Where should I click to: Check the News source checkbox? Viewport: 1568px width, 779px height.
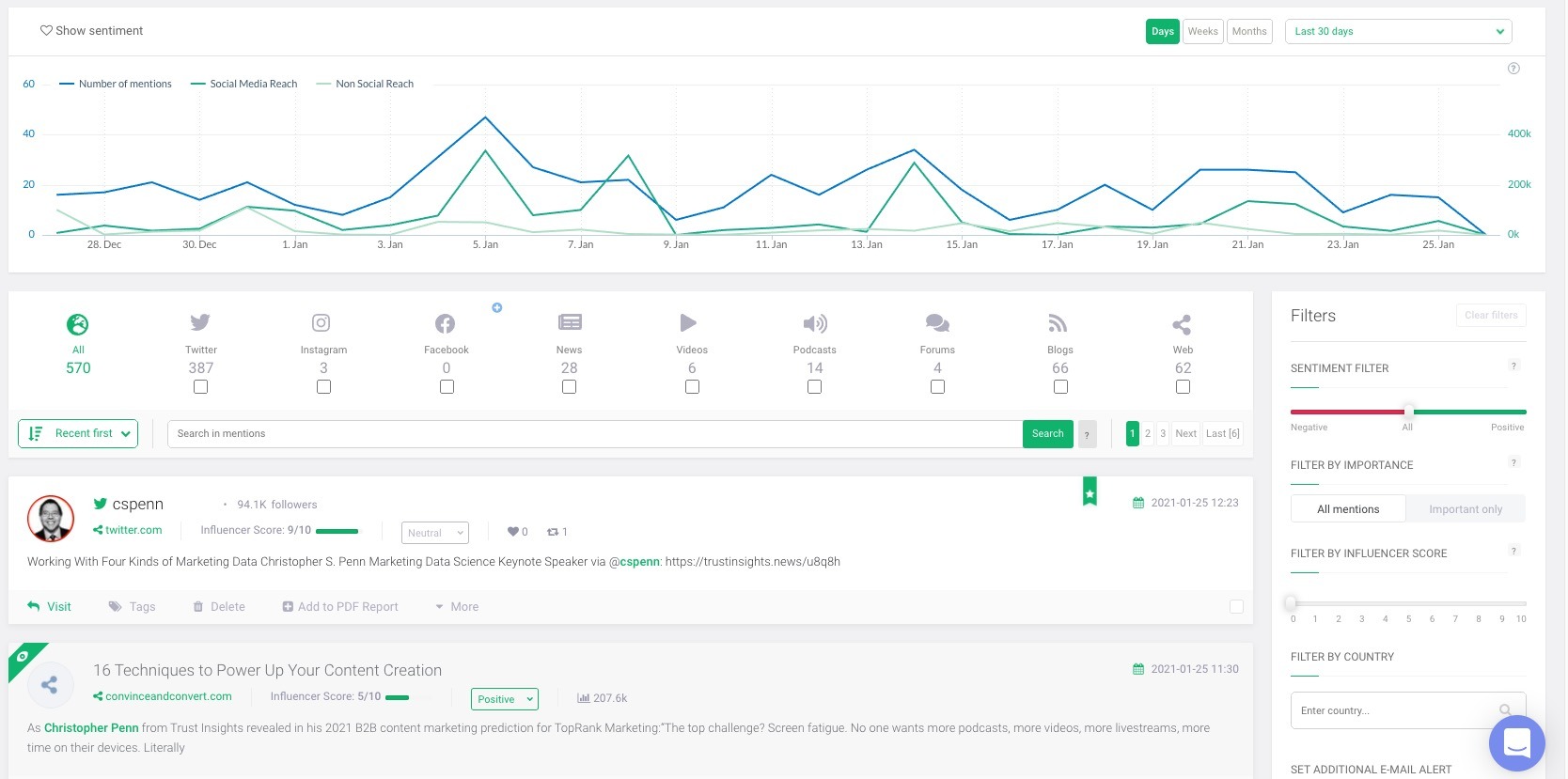click(569, 387)
